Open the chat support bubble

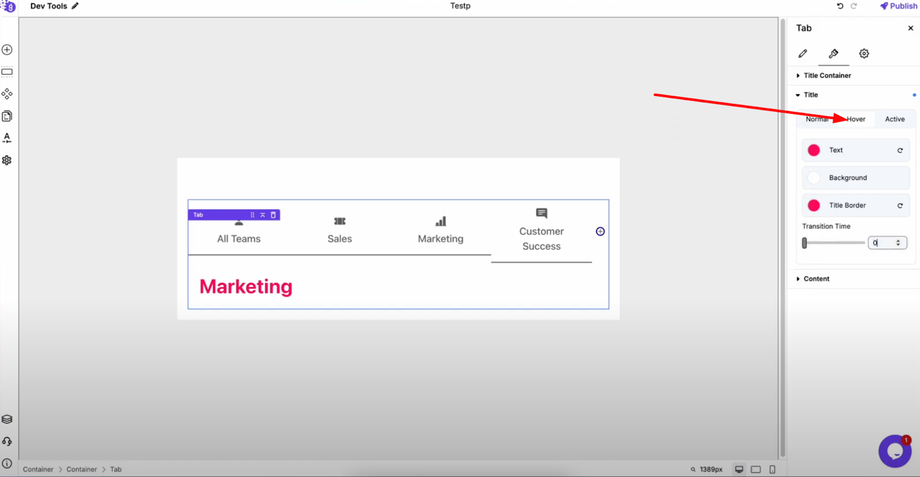point(895,451)
